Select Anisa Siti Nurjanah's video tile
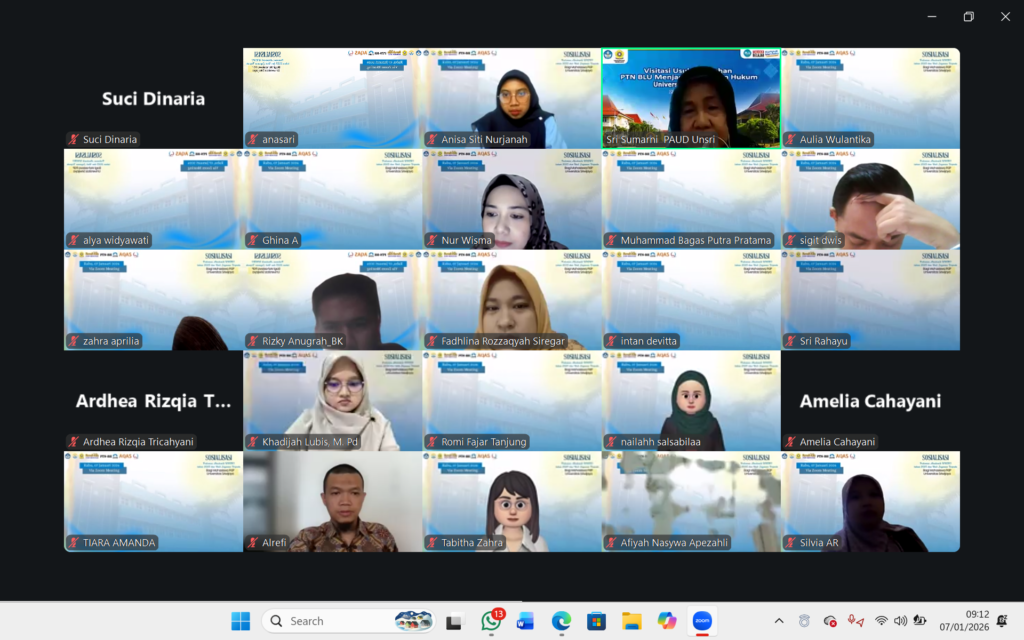 pos(512,98)
